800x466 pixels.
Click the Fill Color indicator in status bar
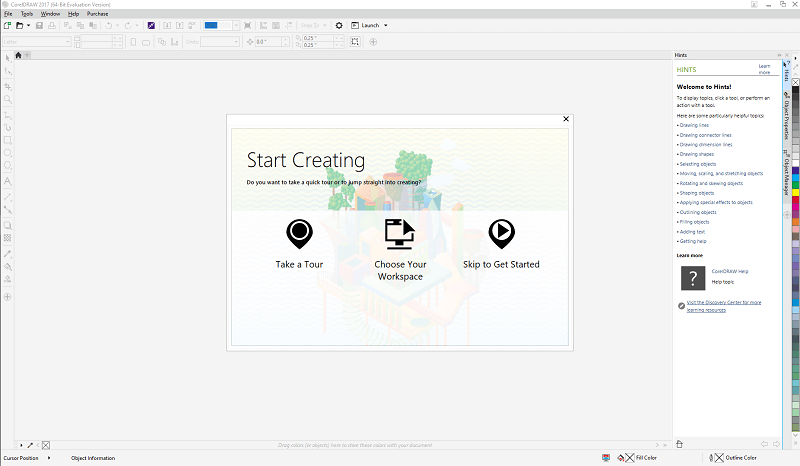coord(637,458)
